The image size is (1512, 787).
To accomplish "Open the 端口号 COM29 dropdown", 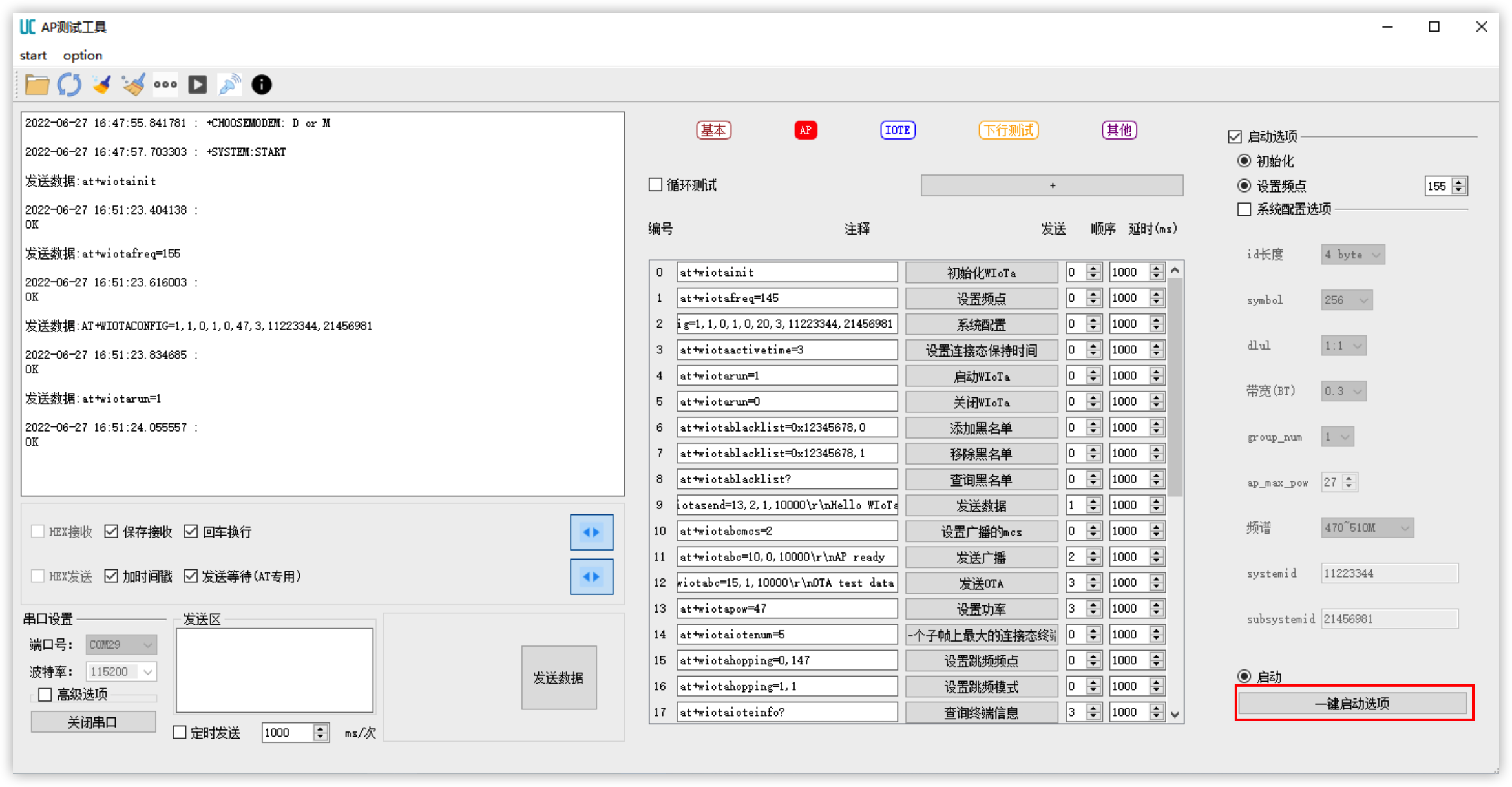I will [121, 644].
